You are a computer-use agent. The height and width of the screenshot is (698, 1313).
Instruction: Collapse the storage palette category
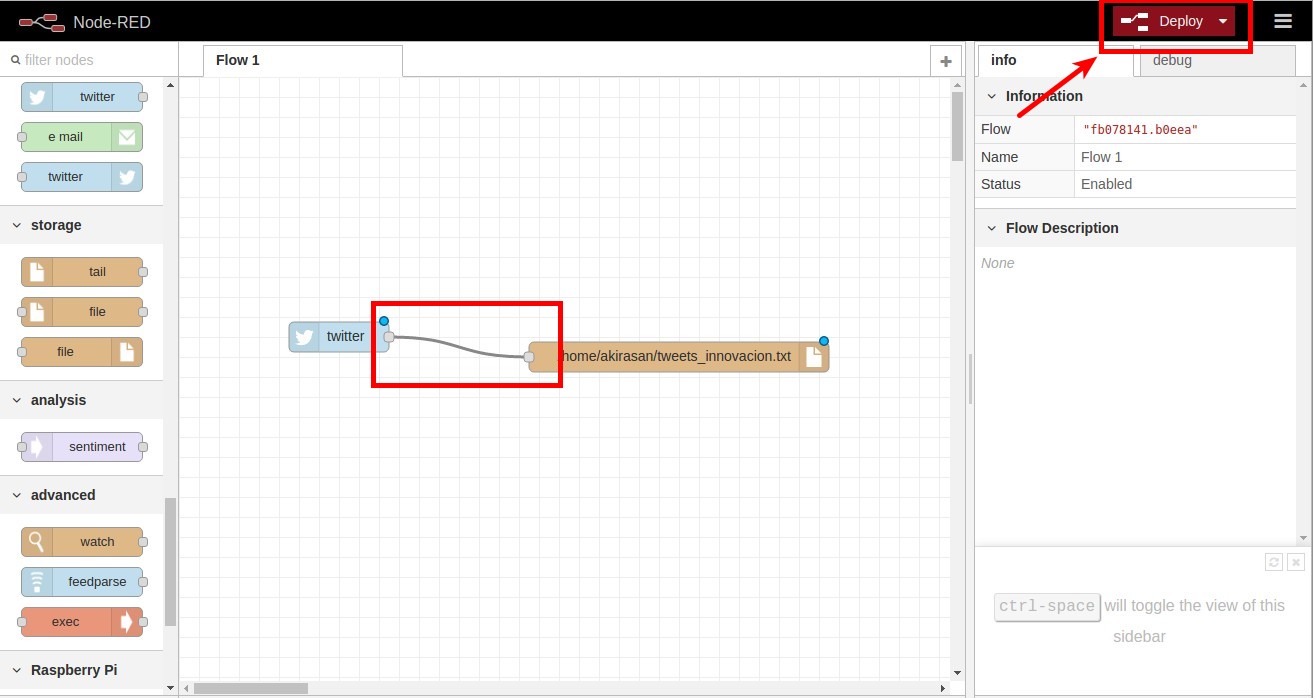point(81,225)
